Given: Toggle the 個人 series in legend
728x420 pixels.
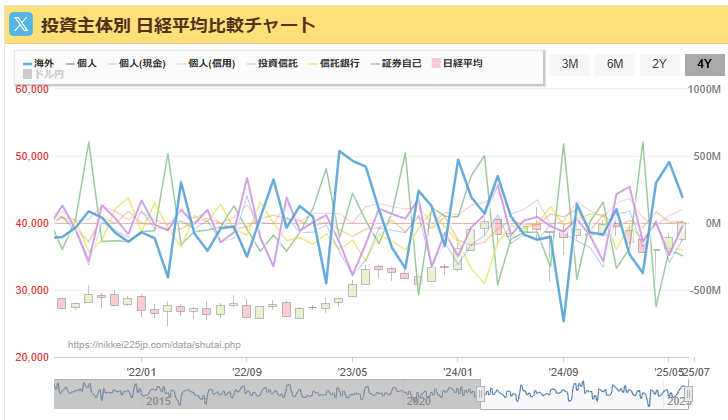Looking at the screenshot, I should (81, 64).
